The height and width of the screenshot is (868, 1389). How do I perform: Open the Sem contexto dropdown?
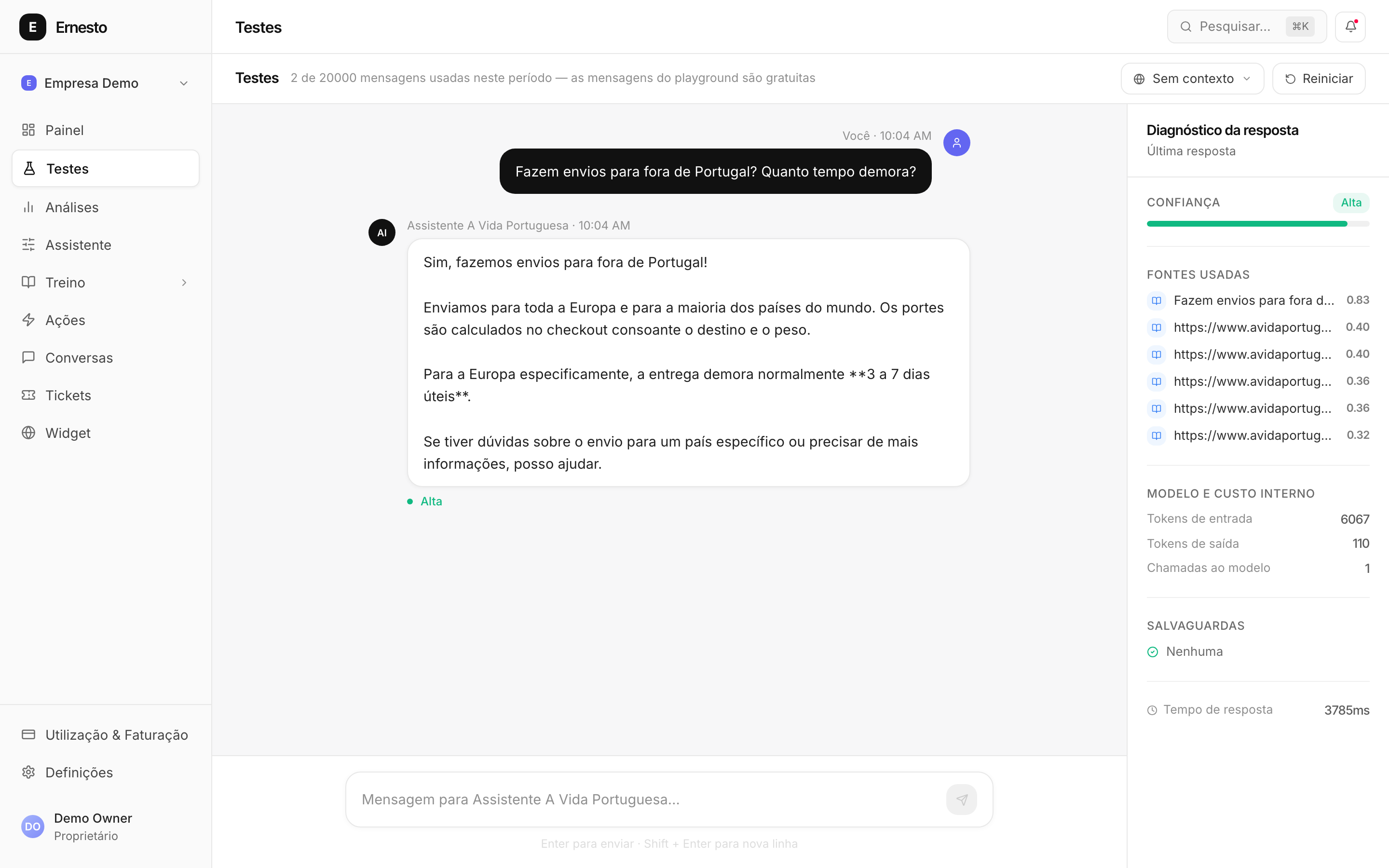click(x=1192, y=79)
